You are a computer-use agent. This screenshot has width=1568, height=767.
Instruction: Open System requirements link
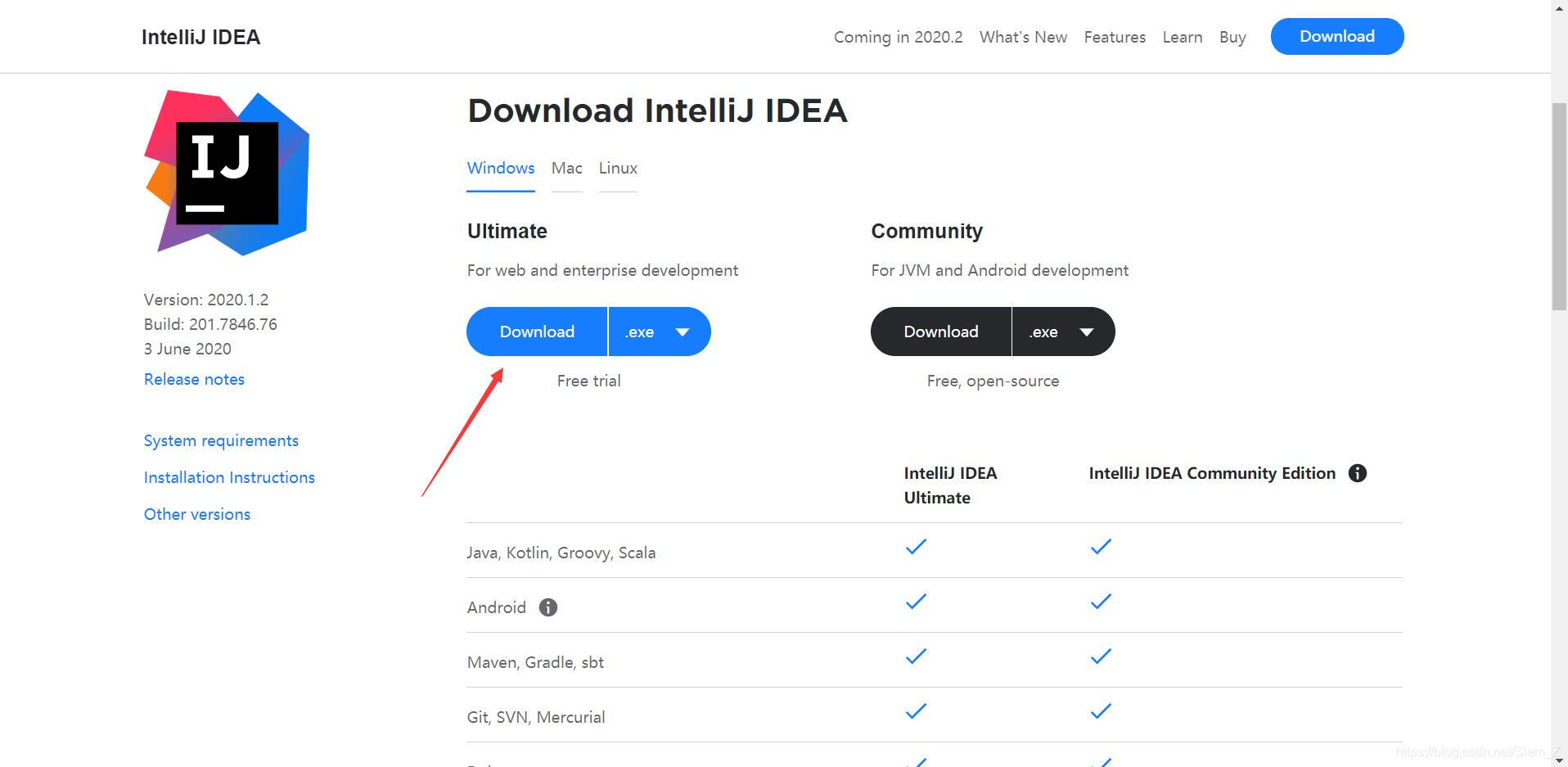pyautogui.click(x=221, y=440)
